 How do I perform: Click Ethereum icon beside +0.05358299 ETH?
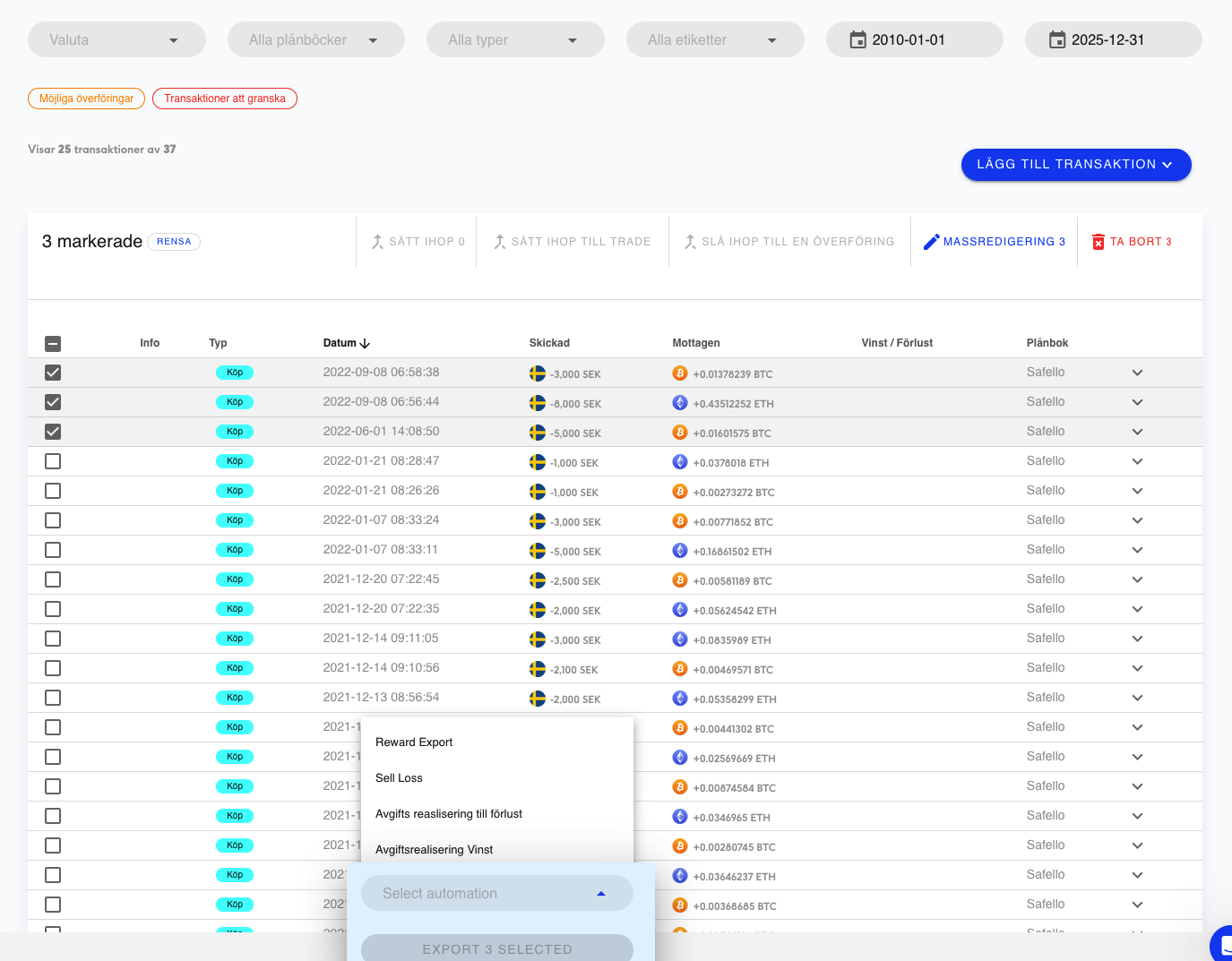[x=680, y=699]
